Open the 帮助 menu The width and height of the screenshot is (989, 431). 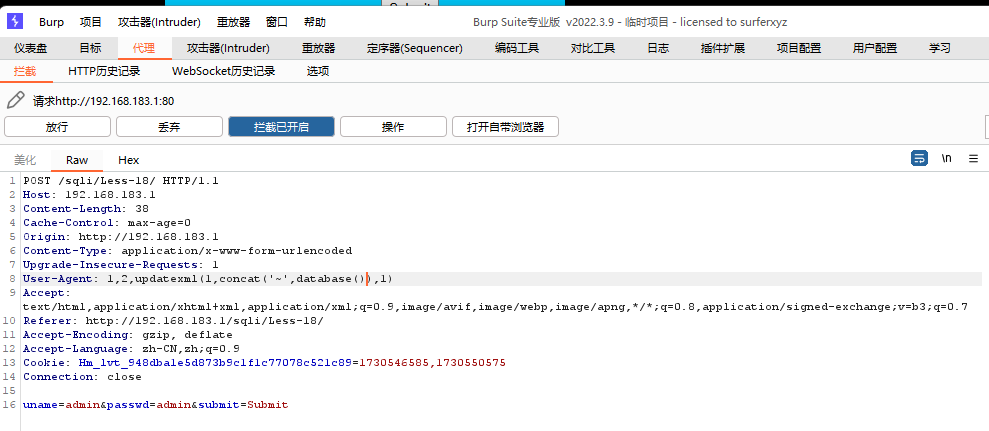coord(315,22)
